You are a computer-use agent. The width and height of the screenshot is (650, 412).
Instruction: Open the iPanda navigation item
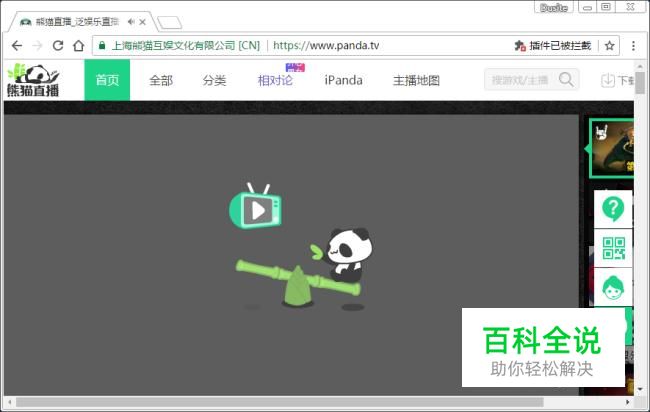click(344, 80)
